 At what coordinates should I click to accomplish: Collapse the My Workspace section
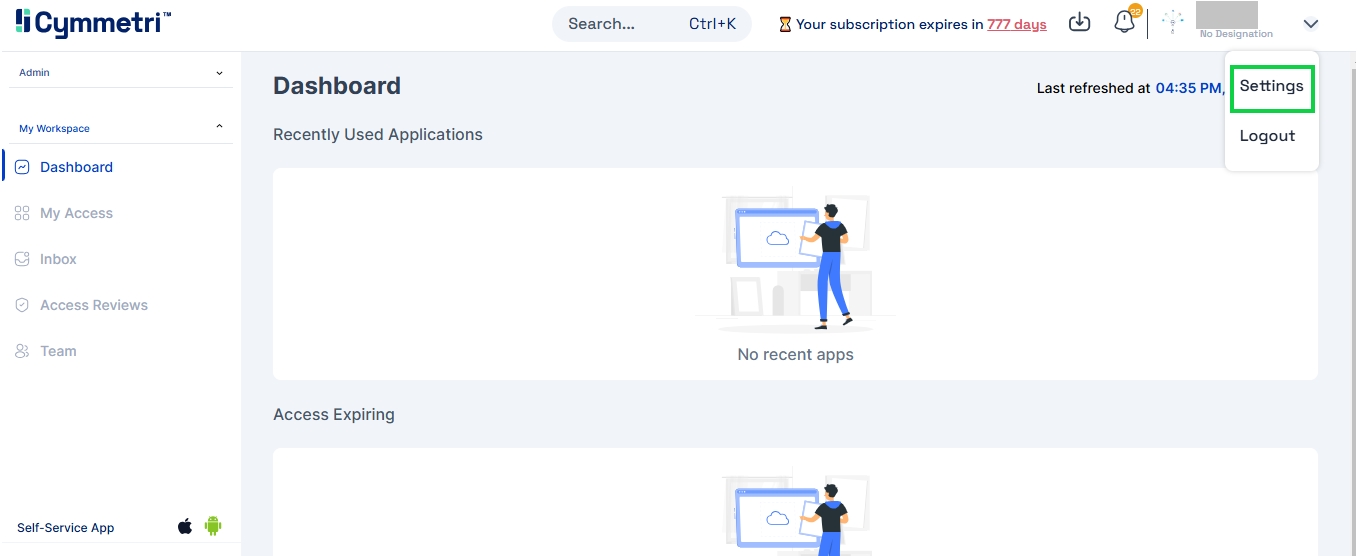[219, 127]
